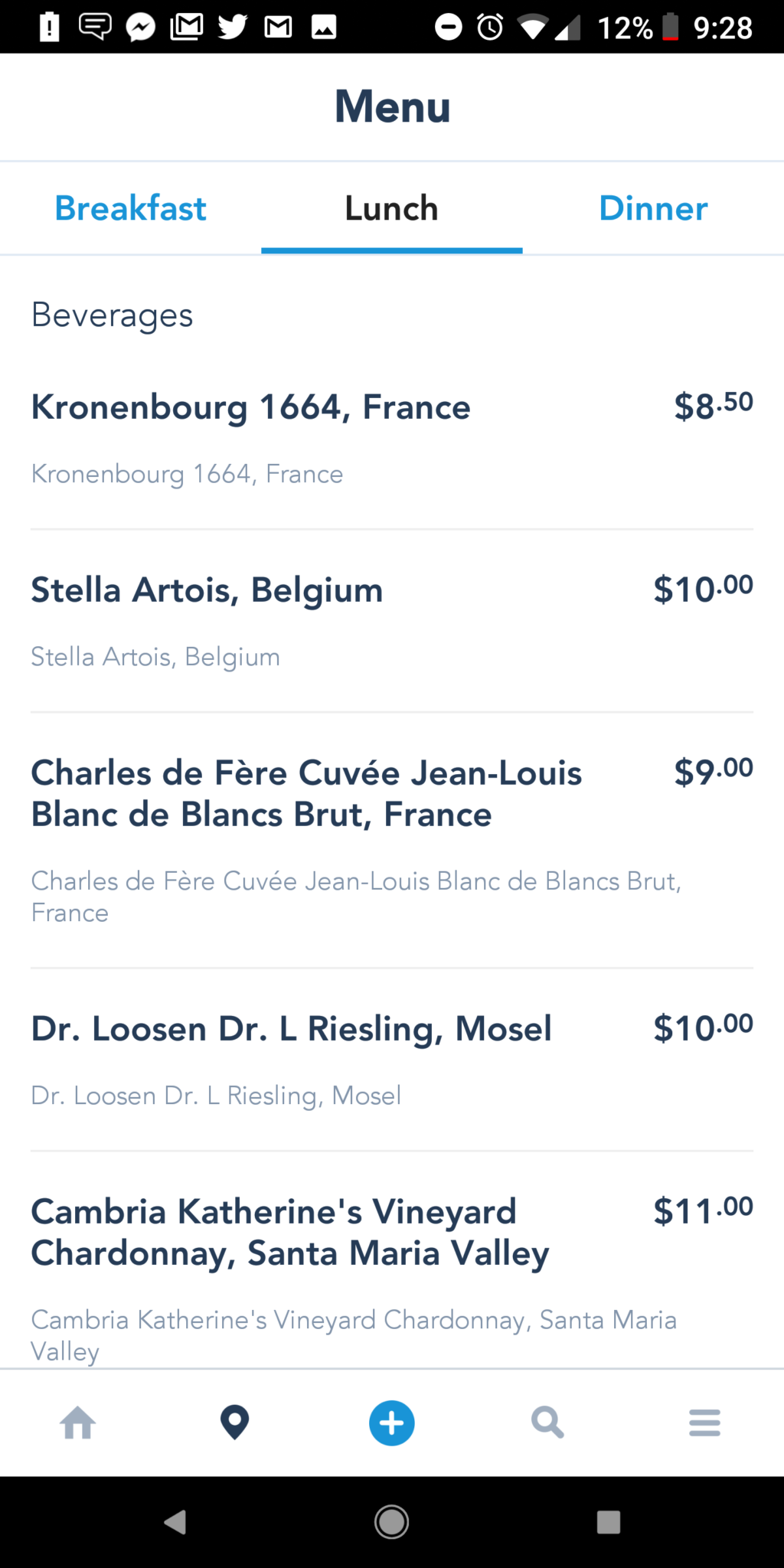Tap the Twitter notification icon in status bar
Viewport: 784px width, 1568px height.
coord(233,27)
